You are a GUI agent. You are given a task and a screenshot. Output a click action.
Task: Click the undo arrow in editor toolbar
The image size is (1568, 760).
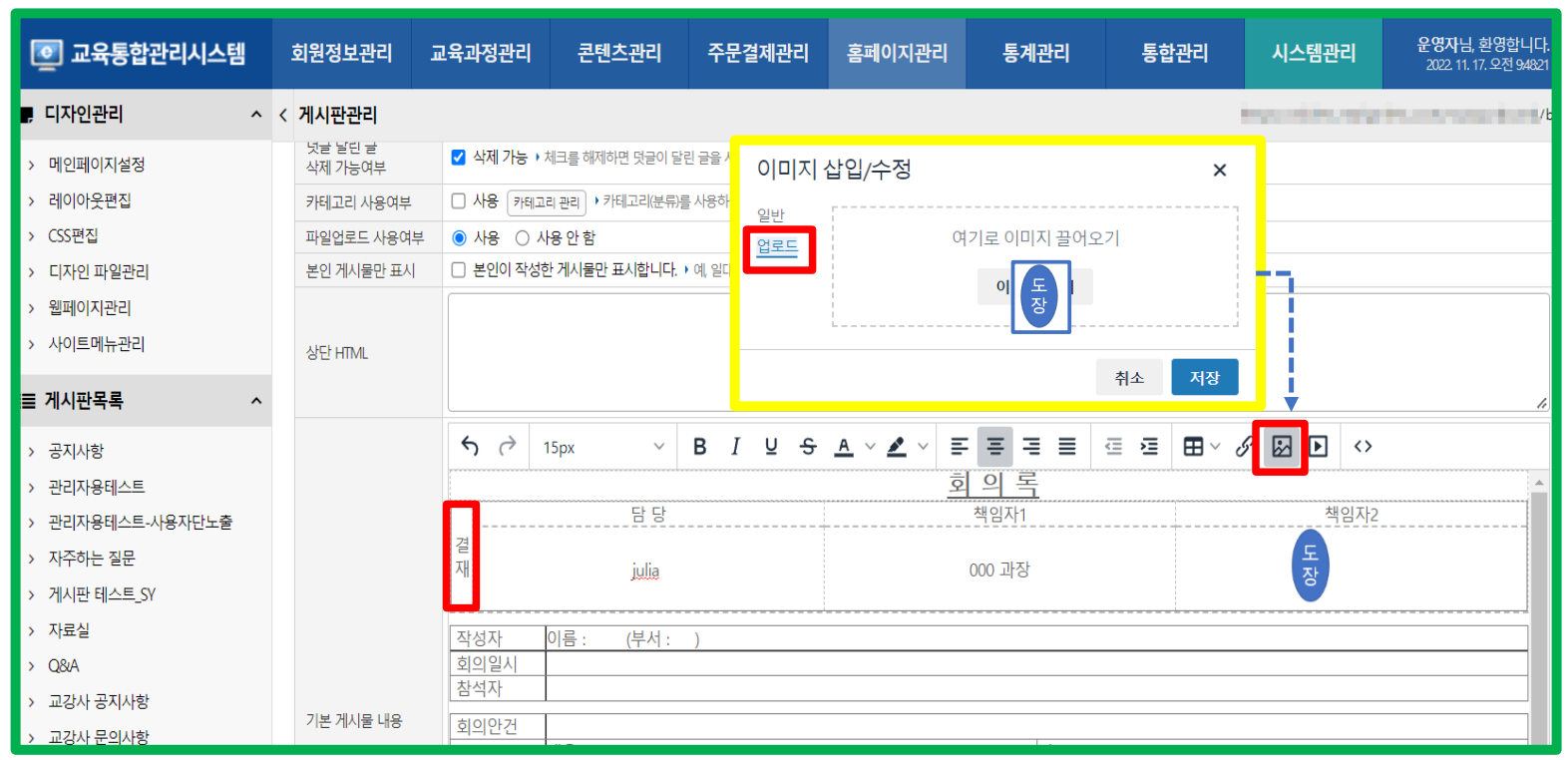pos(470,447)
